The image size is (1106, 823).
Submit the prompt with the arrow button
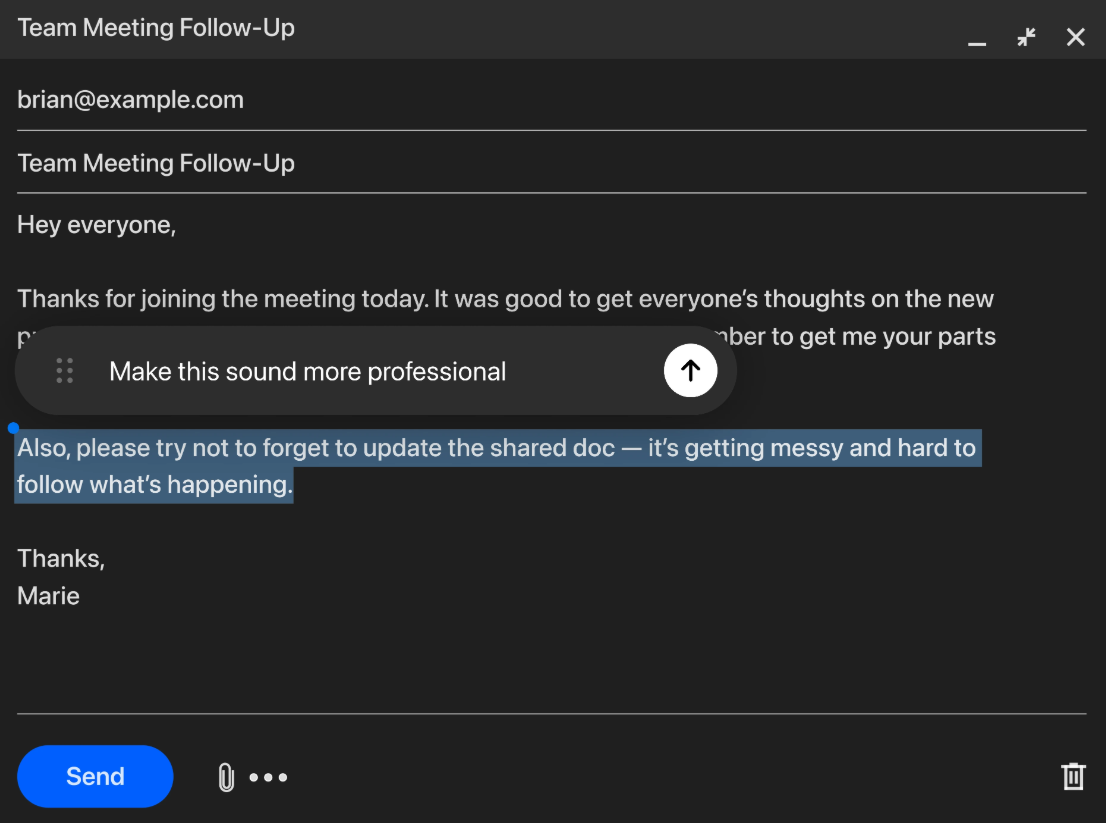click(x=690, y=371)
